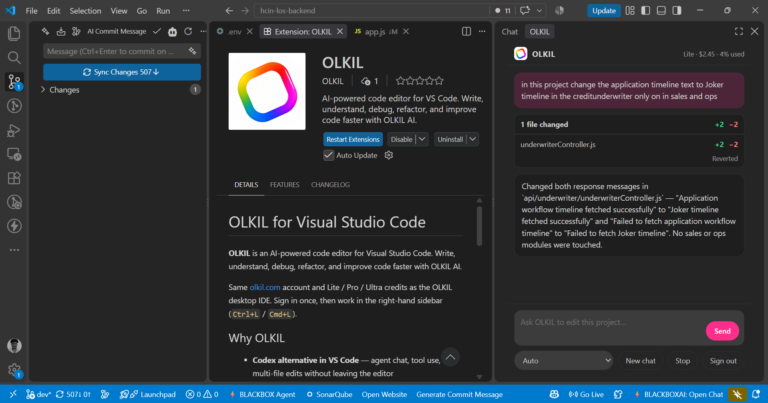
Task: Click errors and warnings count in status bar
Action: click(202, 394)
